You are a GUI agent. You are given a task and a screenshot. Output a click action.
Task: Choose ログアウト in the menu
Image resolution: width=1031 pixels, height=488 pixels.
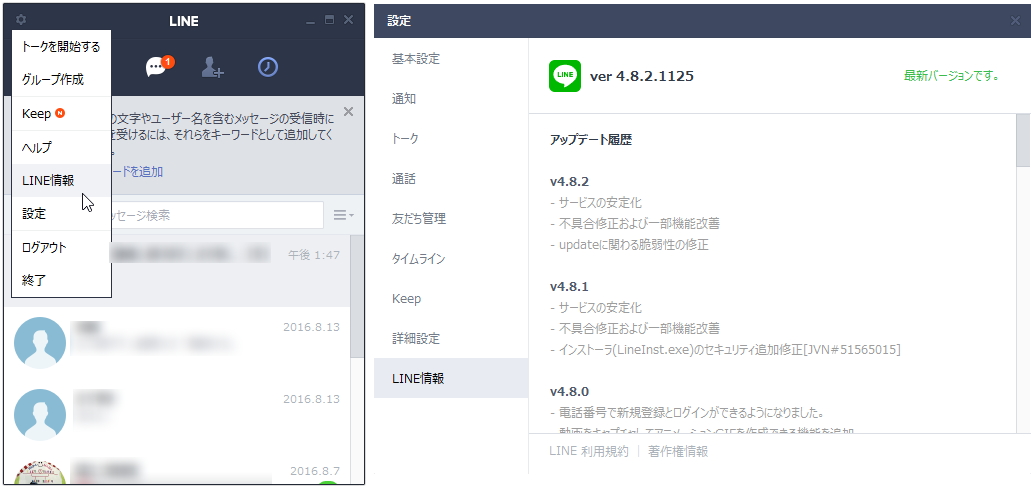[61, 248]
